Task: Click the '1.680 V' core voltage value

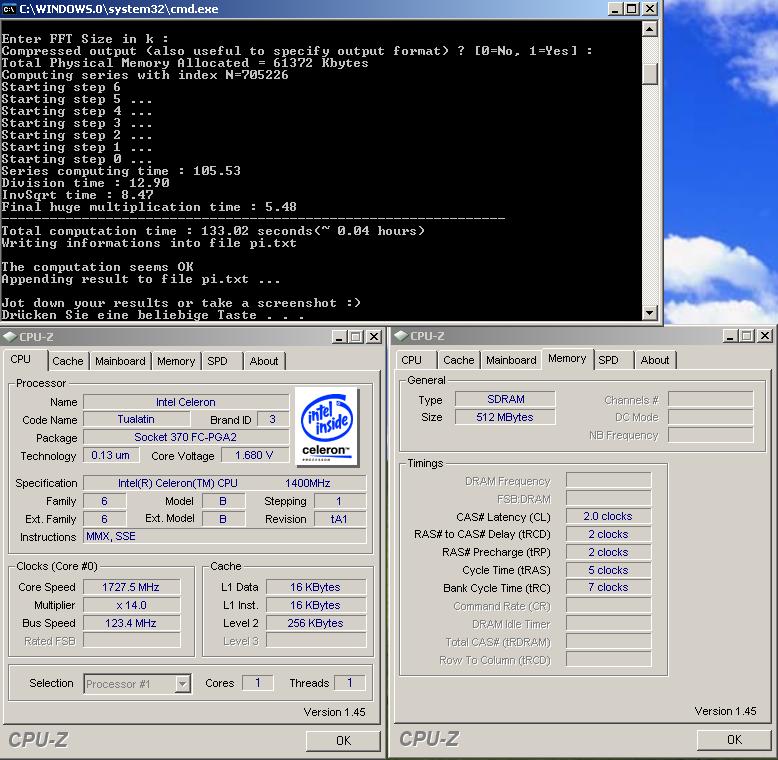Action: [x=255, y=455]
